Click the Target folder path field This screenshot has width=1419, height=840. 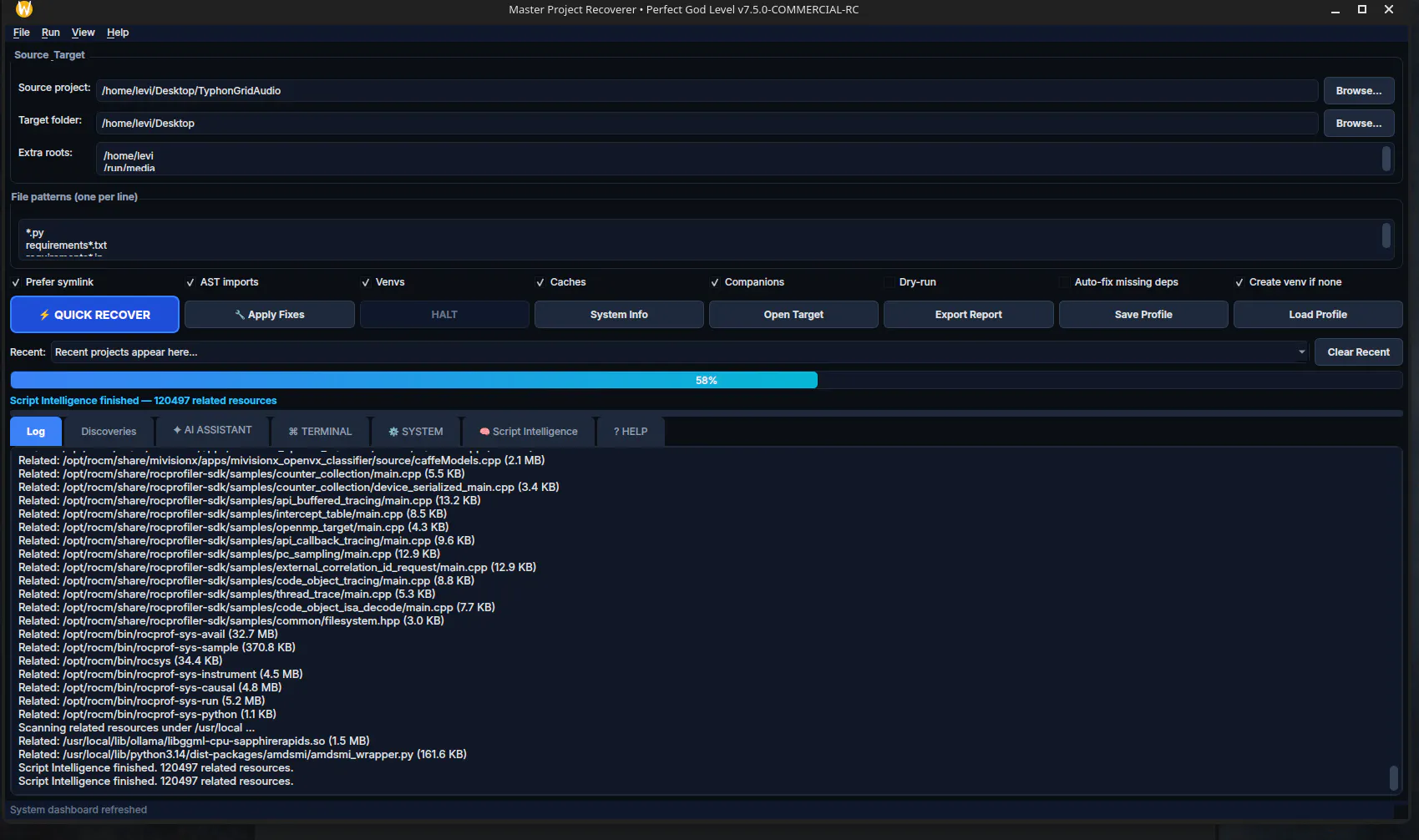[707, 124]
